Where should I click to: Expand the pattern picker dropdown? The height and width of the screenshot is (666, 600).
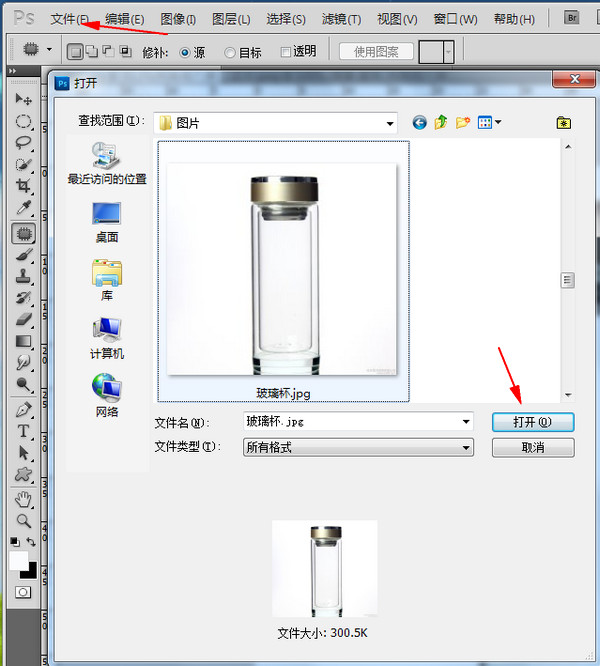448,52
